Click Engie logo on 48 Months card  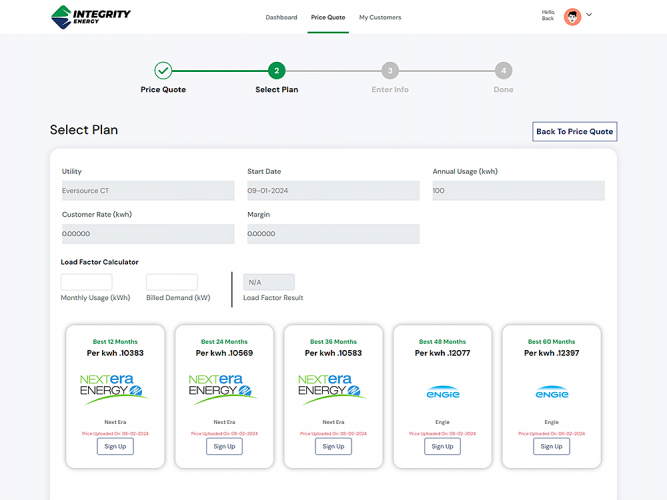point(443,392)
